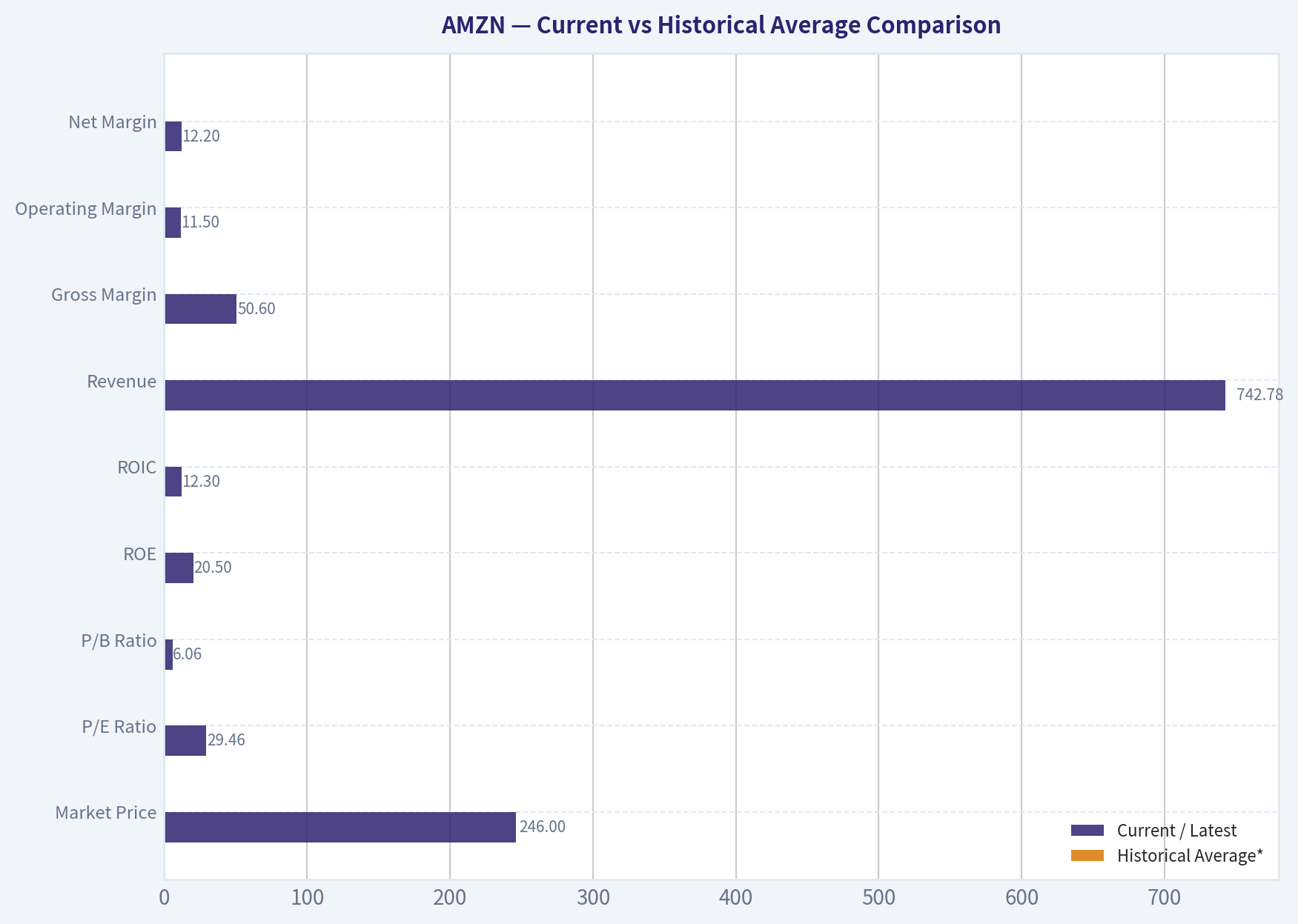Click the value label '20.50'
This screenshot has width=1298, height=924.
tap(213, 568)
